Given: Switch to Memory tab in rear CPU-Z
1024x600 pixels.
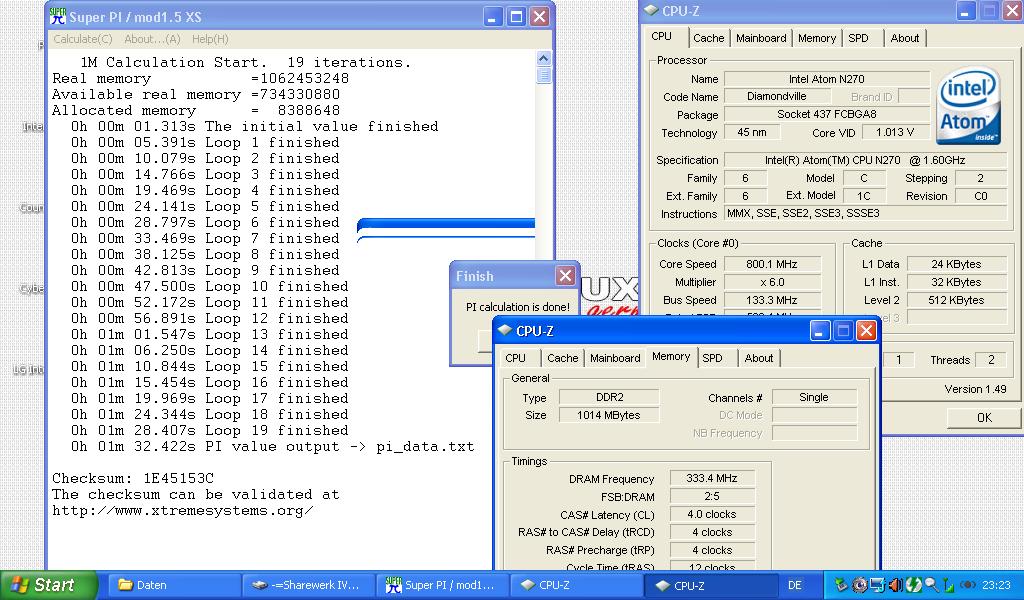Looking at the screenshot, I should pyautogui.click(x=816, y=38).
